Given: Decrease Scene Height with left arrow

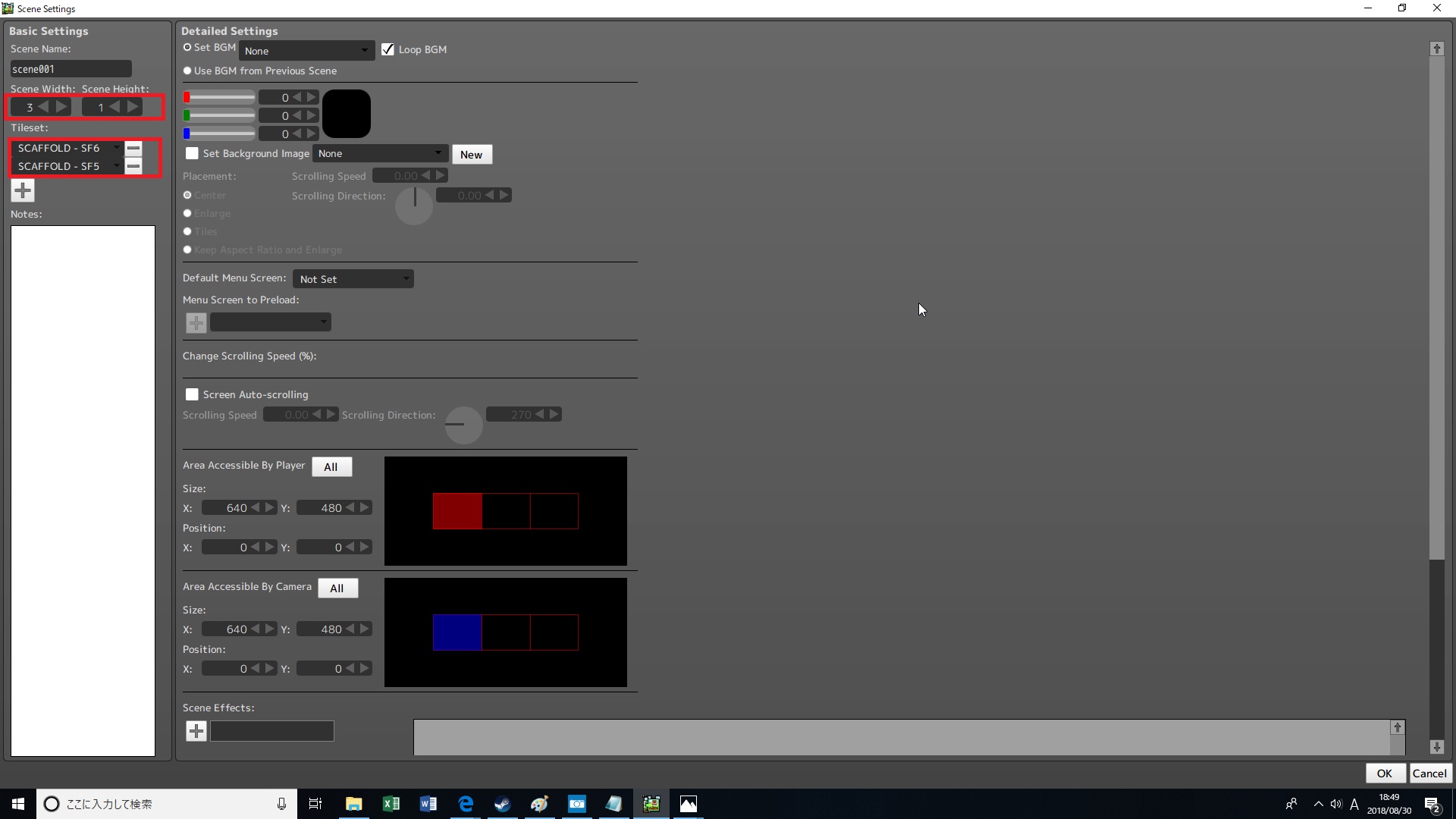Looking at the screenshot, I should coord(115,107).
